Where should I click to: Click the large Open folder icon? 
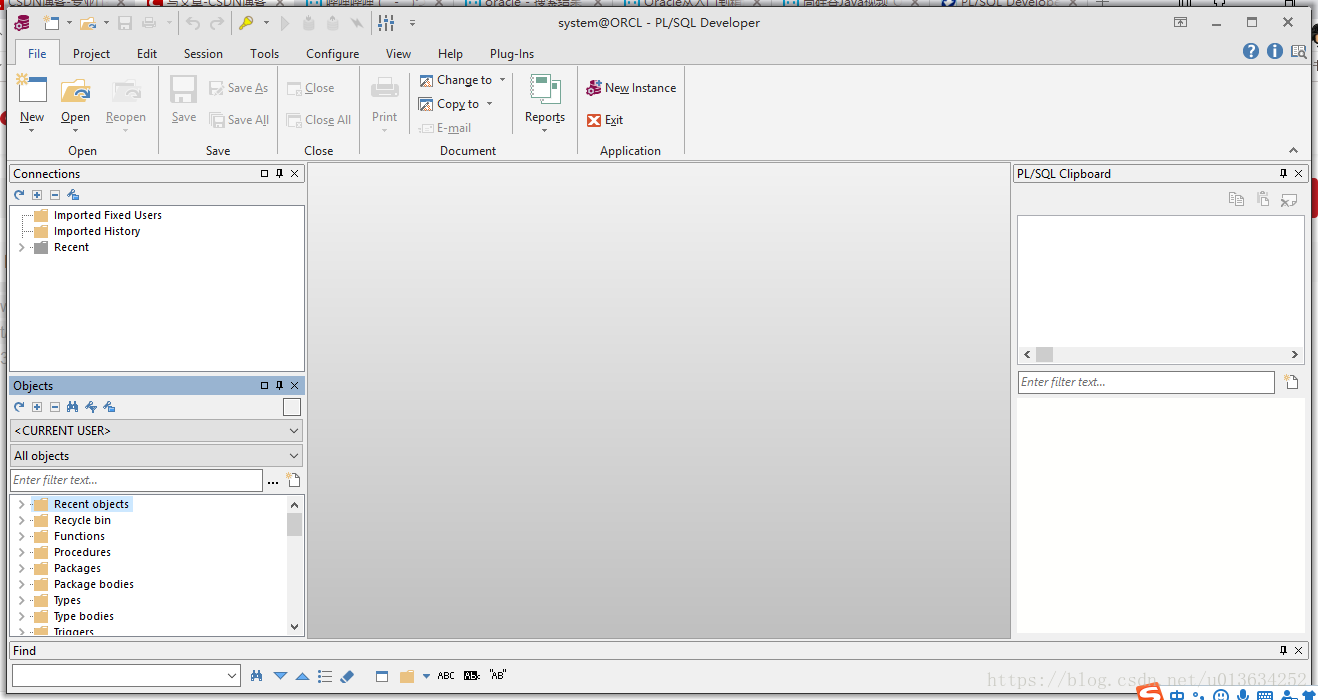tap(75, 90)
